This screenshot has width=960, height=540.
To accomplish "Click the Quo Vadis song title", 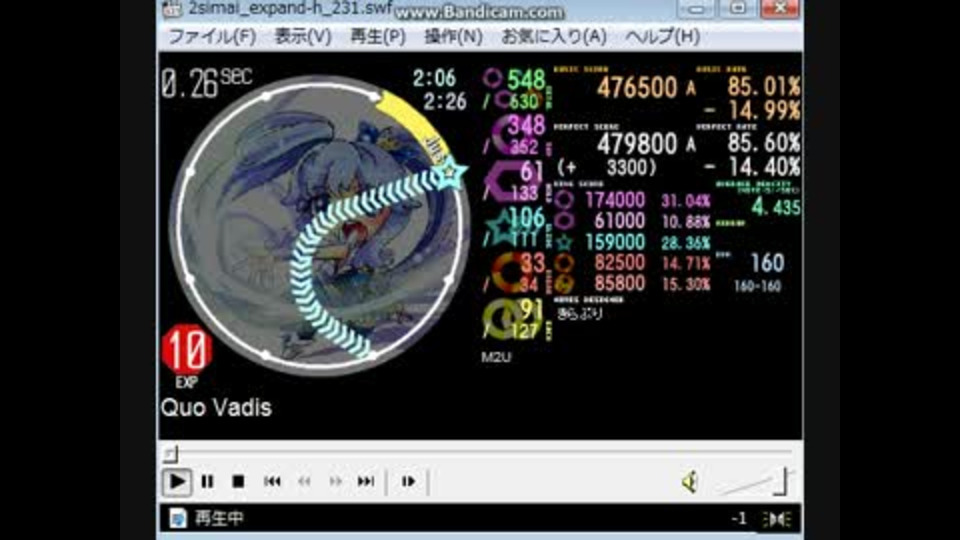I will tap(216, 408).
